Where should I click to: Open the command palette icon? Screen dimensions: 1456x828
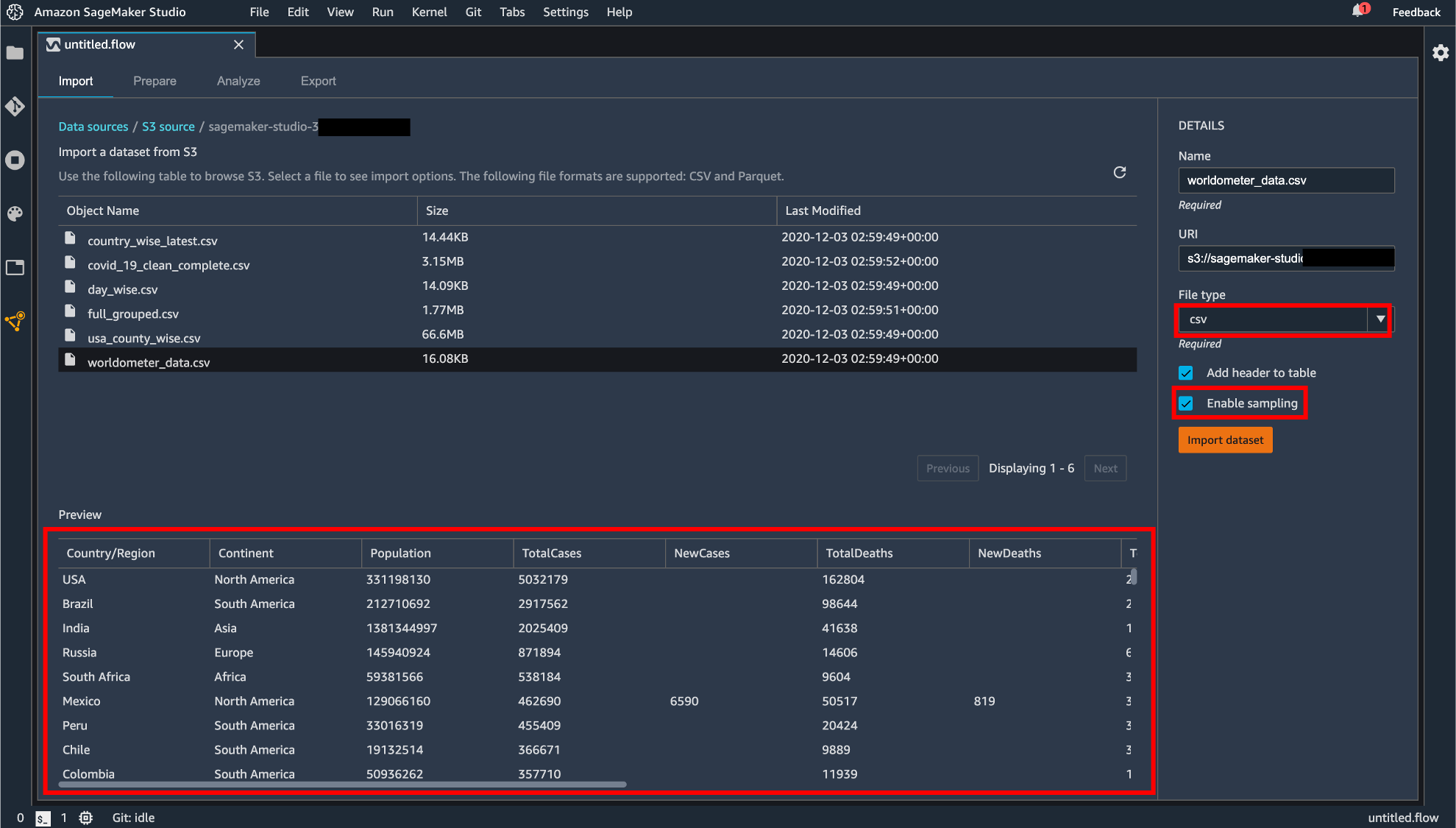[x=15, y=213]
